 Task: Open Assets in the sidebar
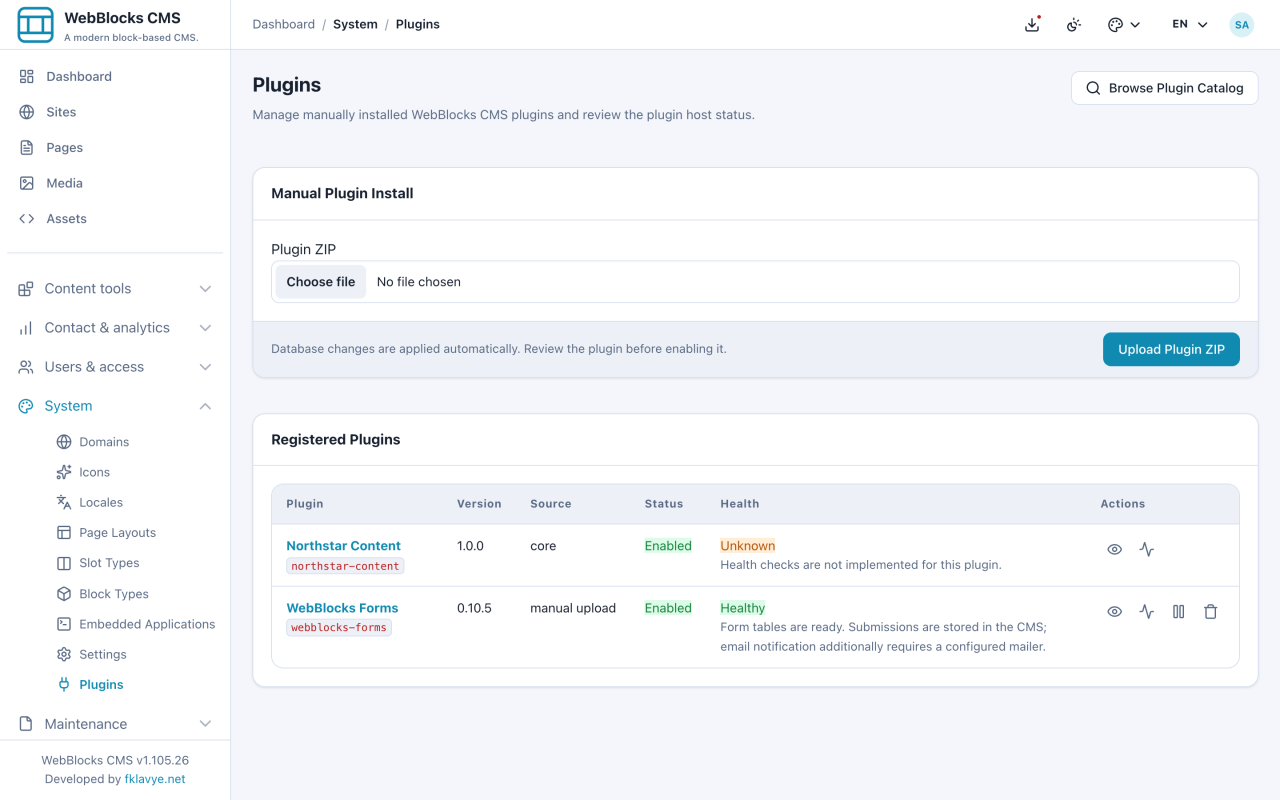[115, 218]
